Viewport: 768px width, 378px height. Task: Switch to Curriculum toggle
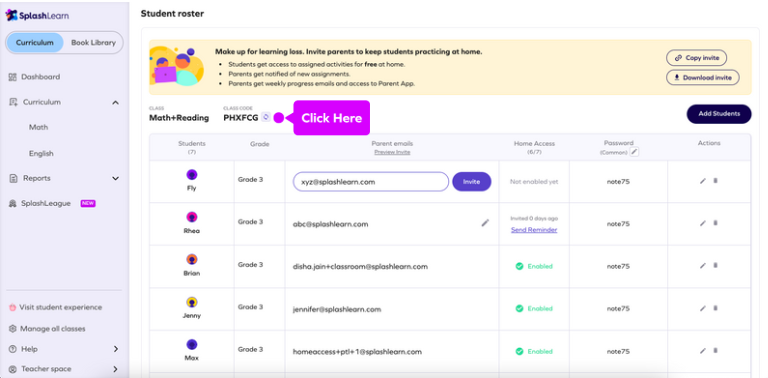click(35, 43)
